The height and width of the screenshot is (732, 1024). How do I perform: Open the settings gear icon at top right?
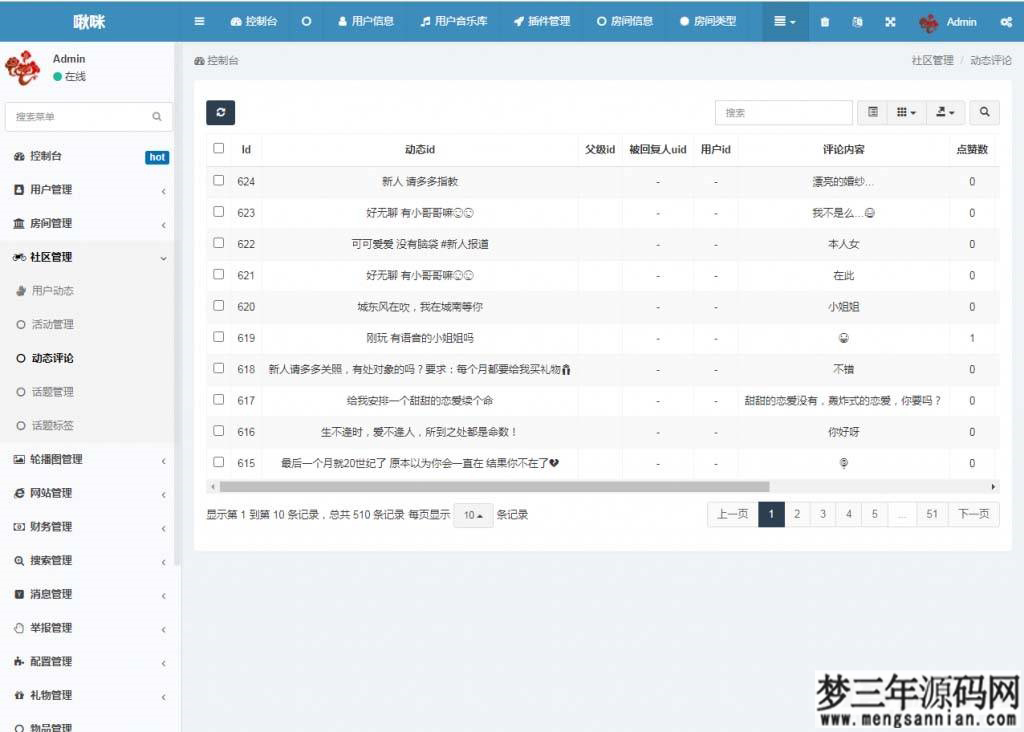(1006, 21)
